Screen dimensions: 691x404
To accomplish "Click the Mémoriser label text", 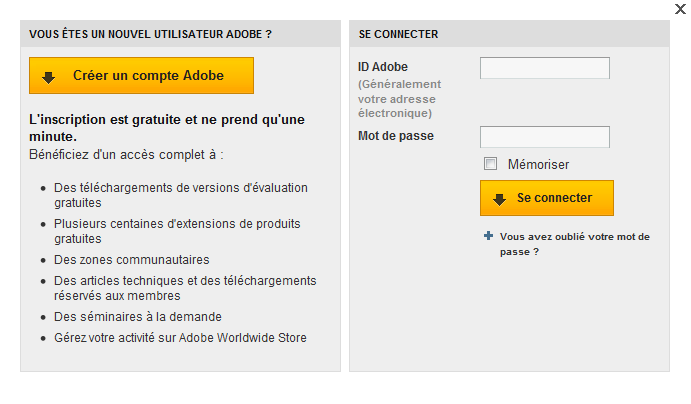I will tap(538, 164).
